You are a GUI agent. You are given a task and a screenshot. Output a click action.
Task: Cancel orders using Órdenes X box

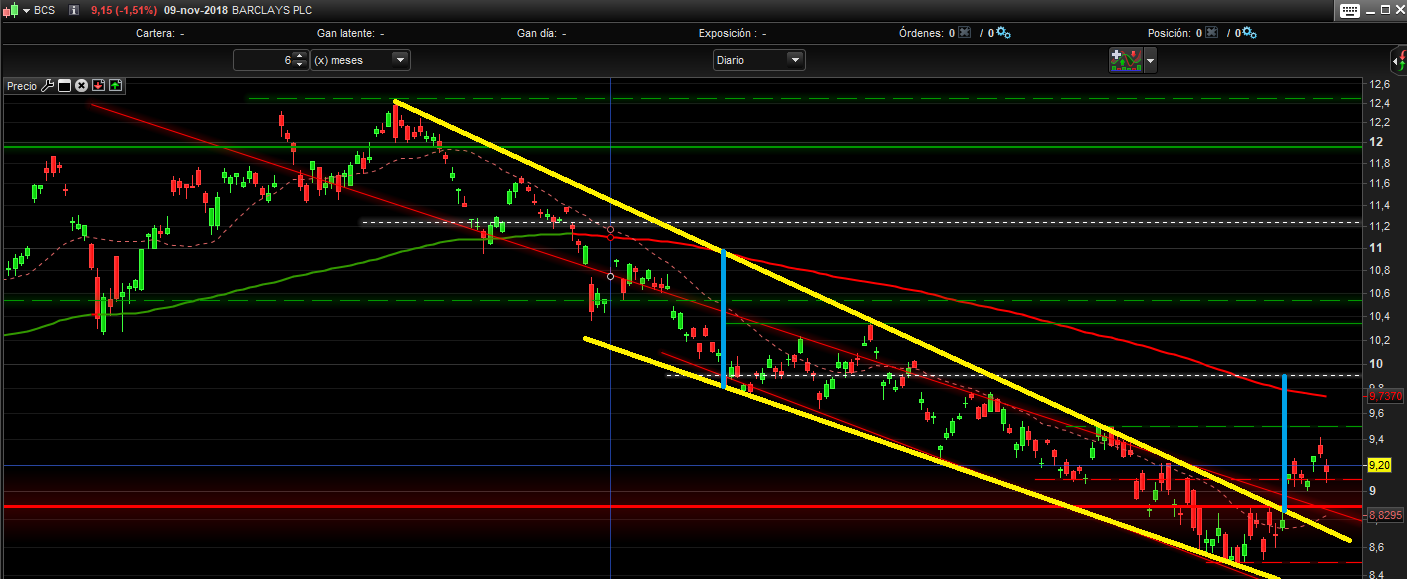[964, 33]
